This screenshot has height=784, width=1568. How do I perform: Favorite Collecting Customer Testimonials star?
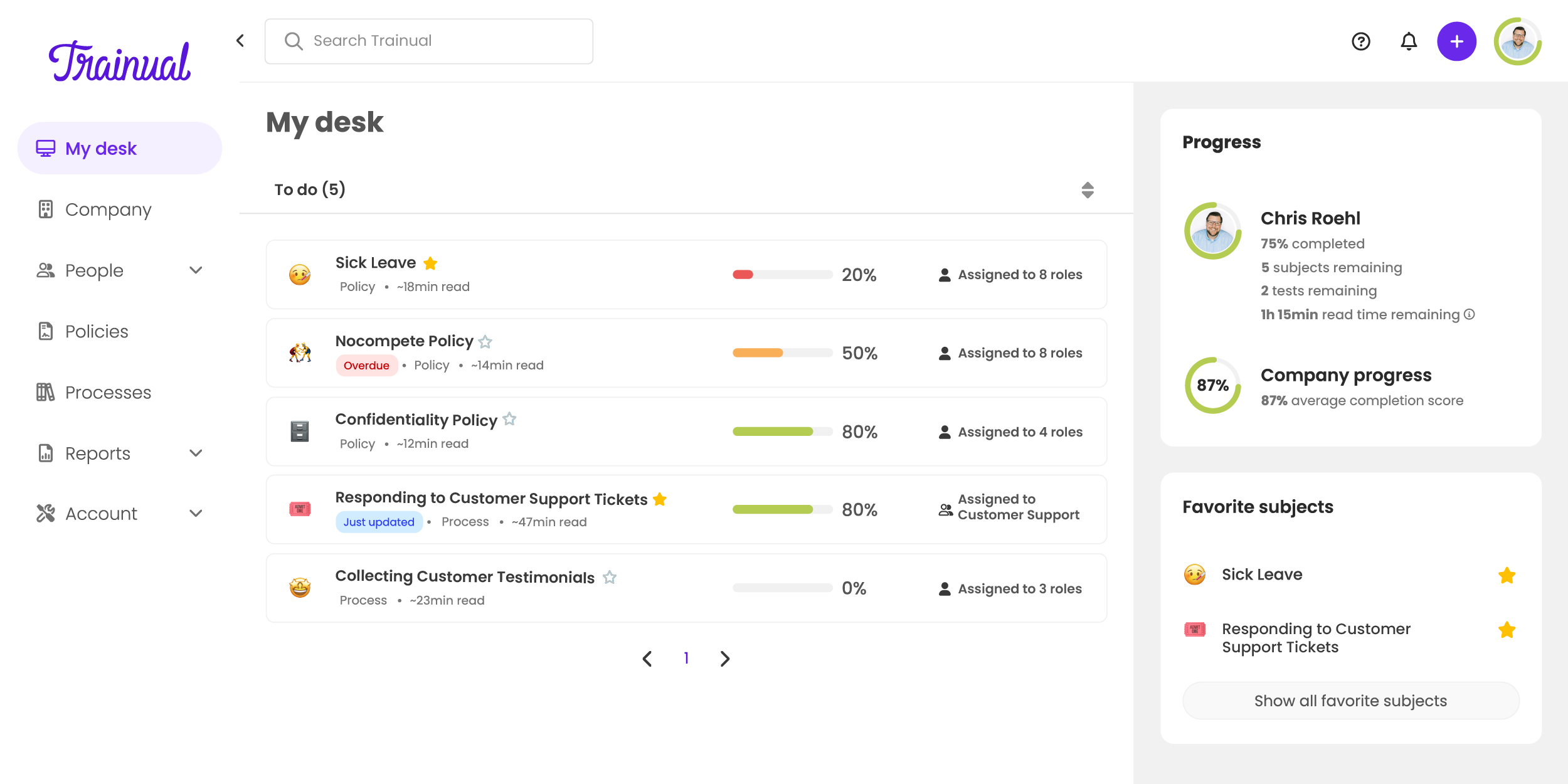[x=610, y=577]
